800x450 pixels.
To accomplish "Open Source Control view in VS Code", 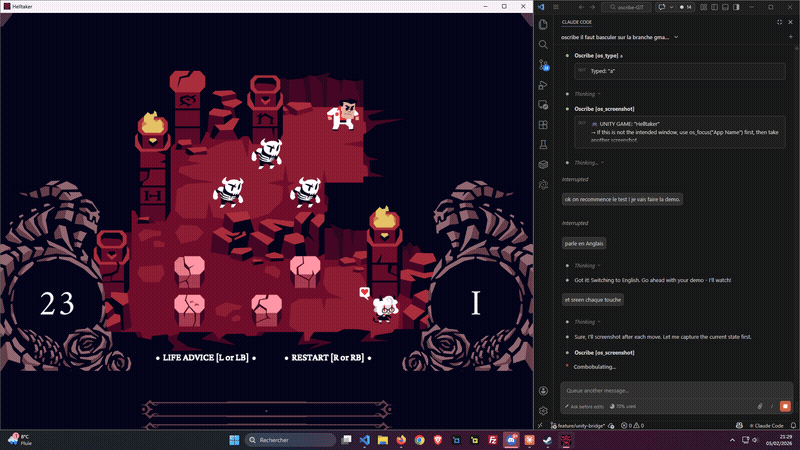I will [x=543, y=65].
